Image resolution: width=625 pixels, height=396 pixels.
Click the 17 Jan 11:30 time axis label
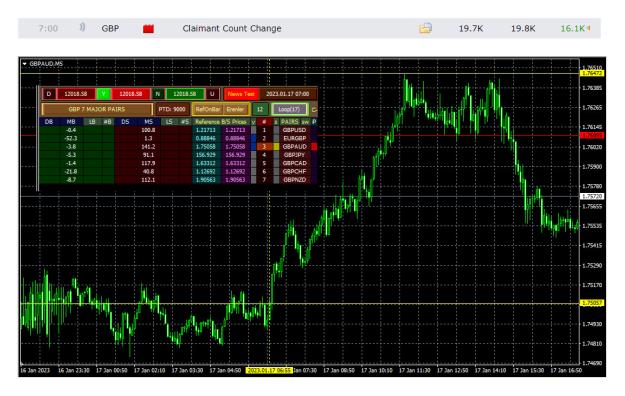pyautogui.click(x=415, y=370)
